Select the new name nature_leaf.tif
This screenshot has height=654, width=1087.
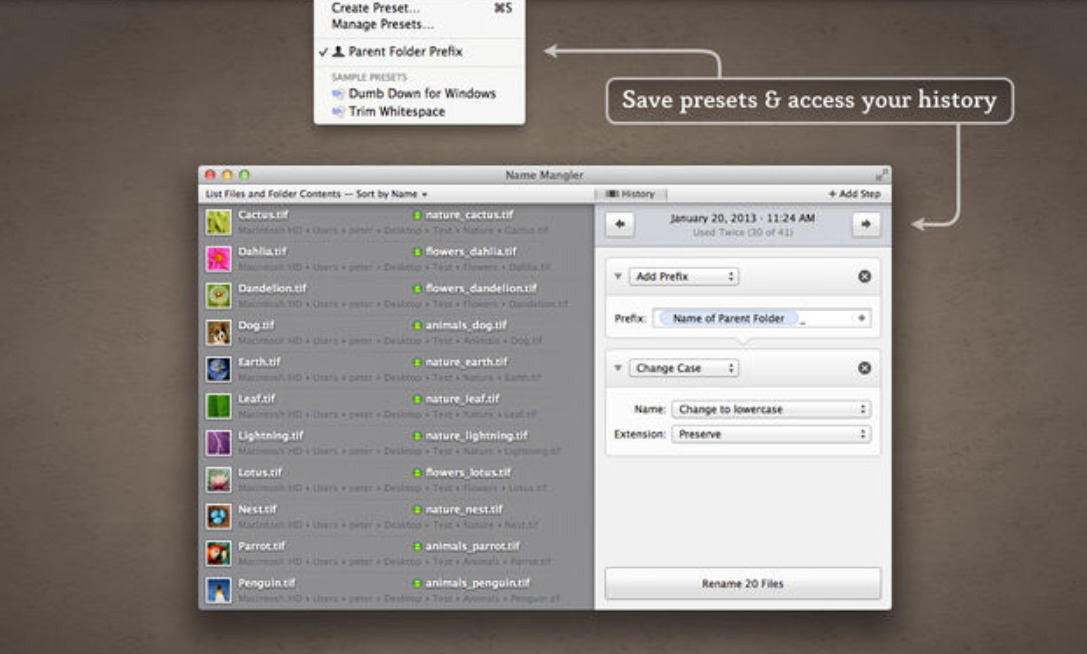coord(462,399)
